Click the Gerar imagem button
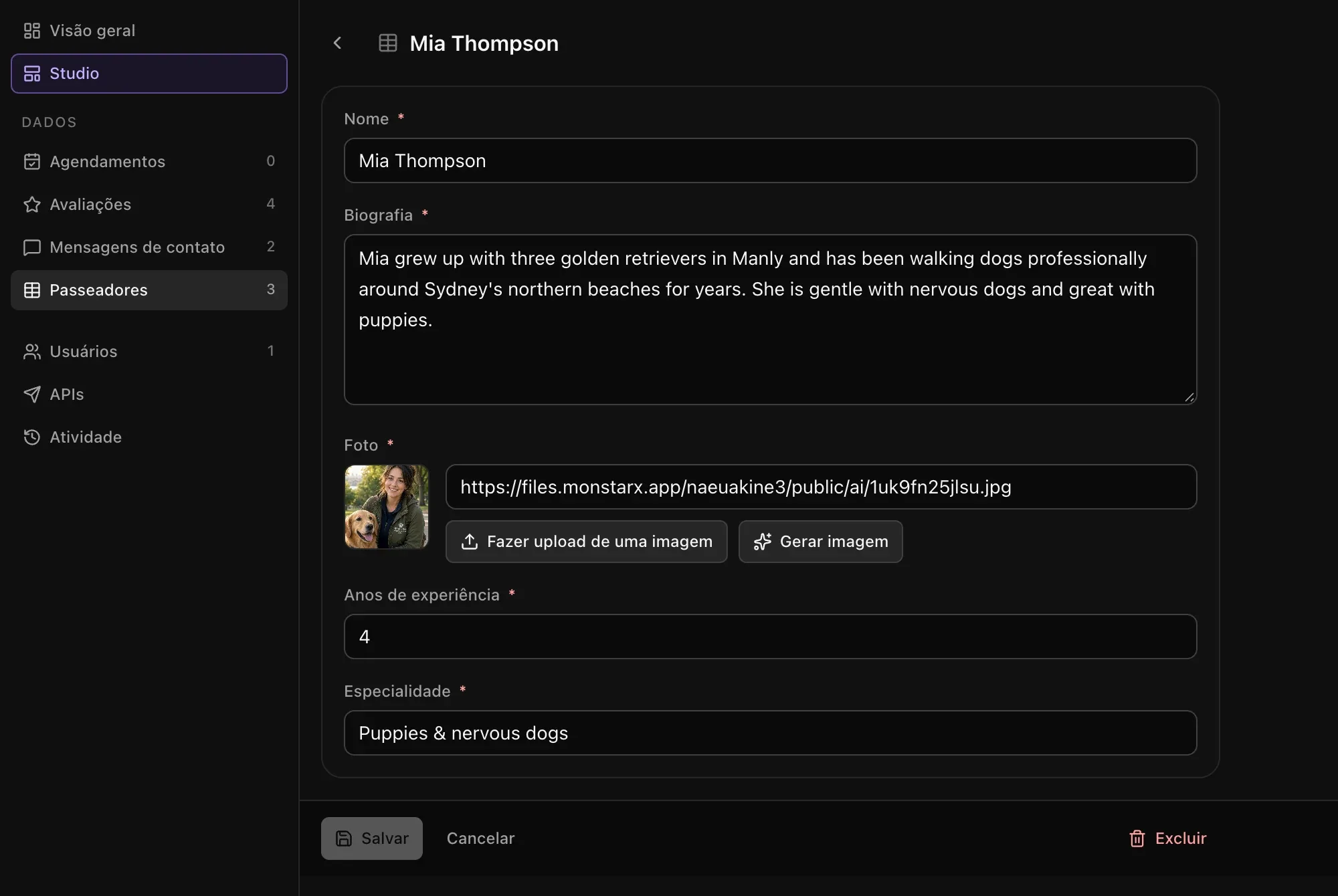Screen dimensions: 1338x896 tap(821, 542)
